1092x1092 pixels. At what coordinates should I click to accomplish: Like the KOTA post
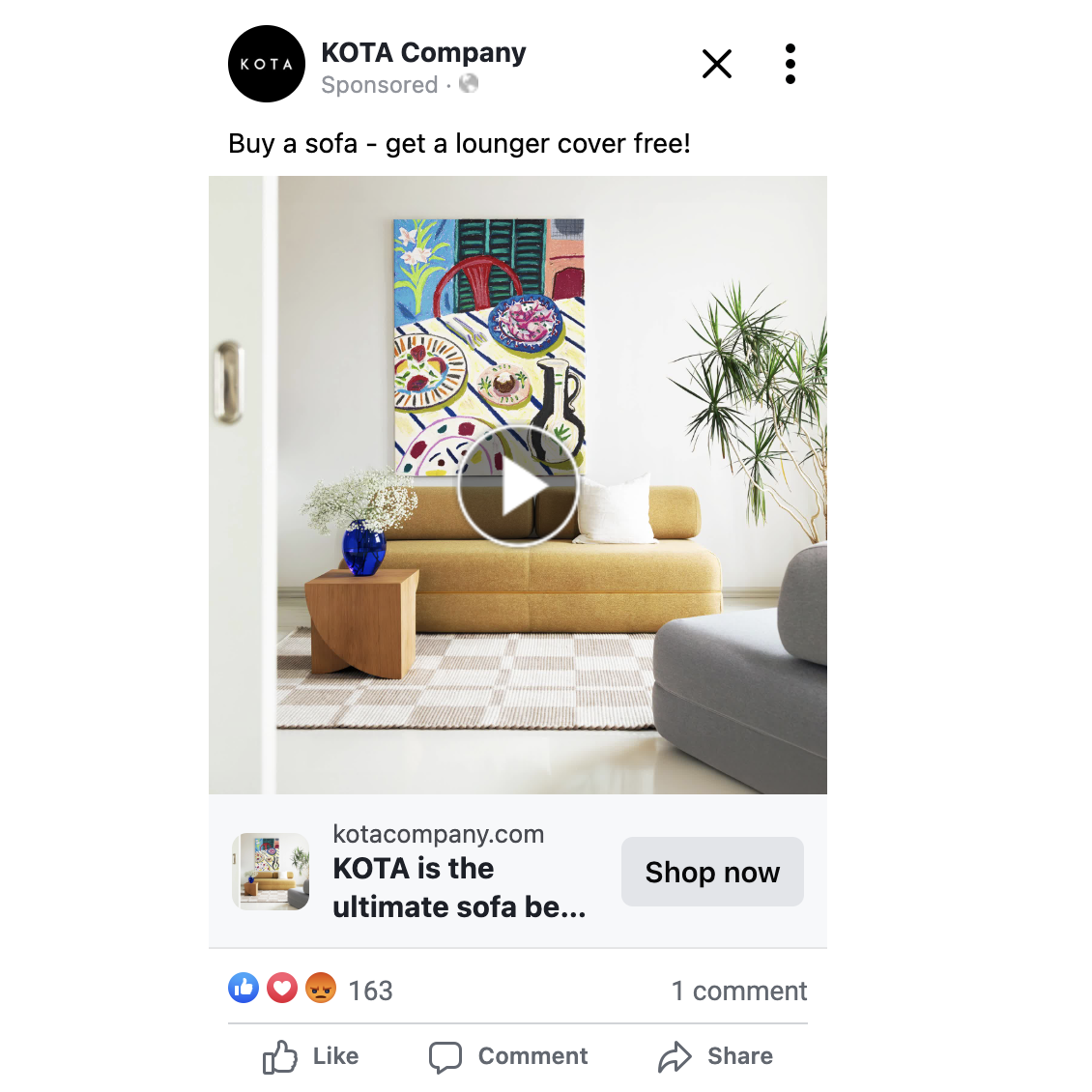pyautogui.click(x=310, y=1056)
